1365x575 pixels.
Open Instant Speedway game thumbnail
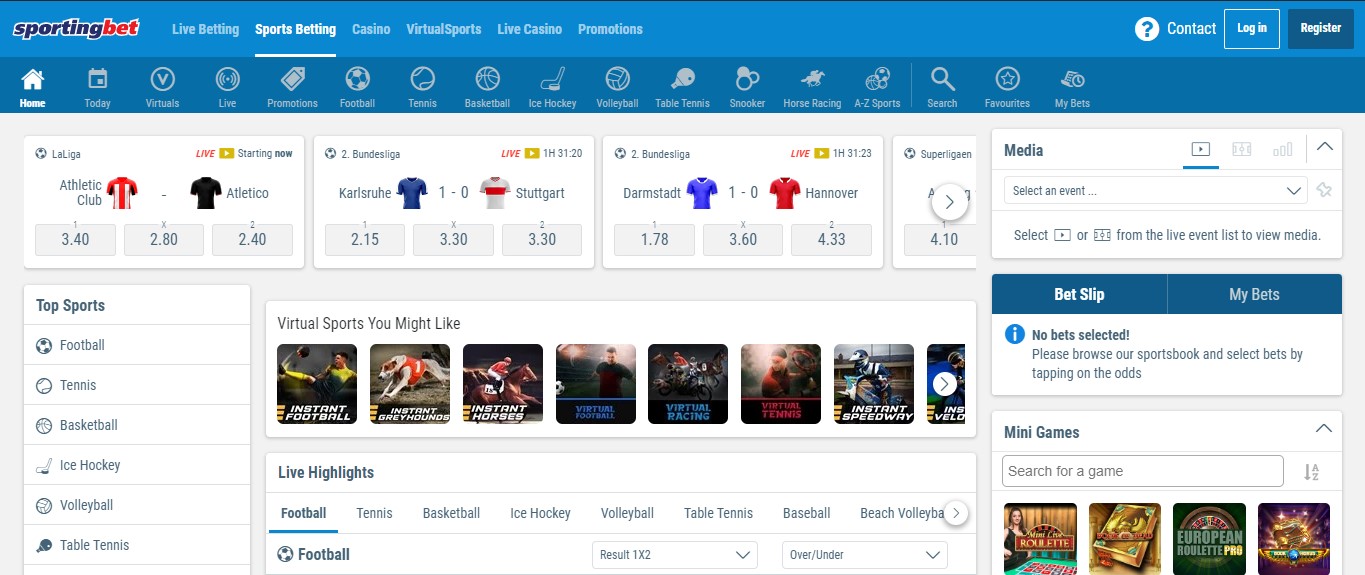pyautogui.click(x=874, y=384)
